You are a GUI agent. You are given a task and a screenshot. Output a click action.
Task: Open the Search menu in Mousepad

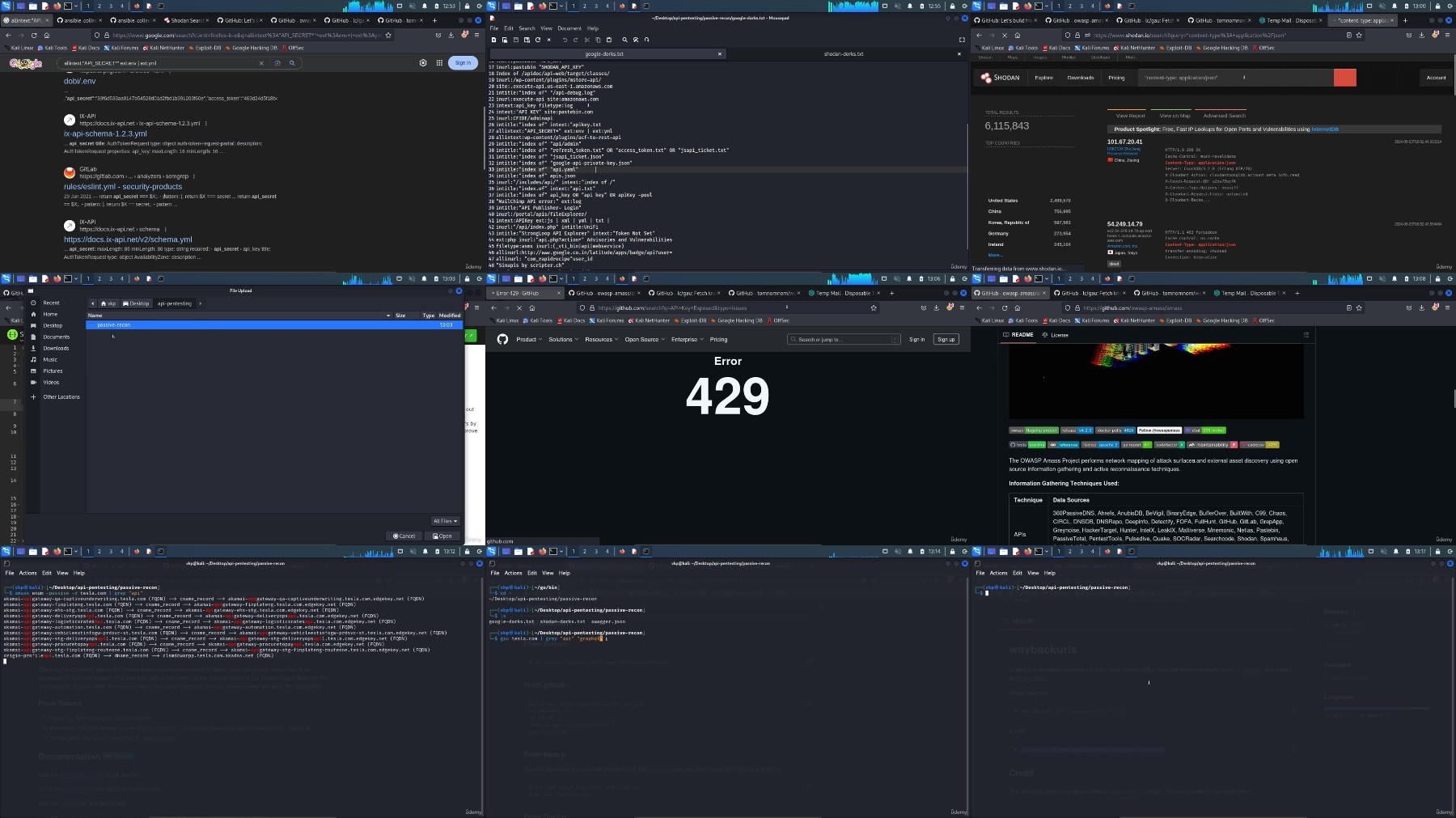tap(527, 28)
